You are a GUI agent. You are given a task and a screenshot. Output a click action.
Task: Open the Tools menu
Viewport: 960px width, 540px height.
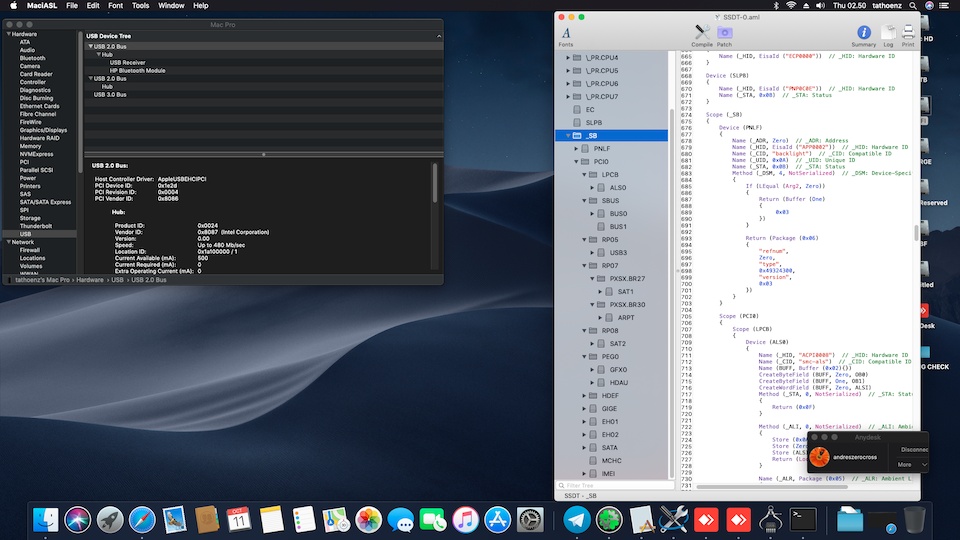[140, 6]
